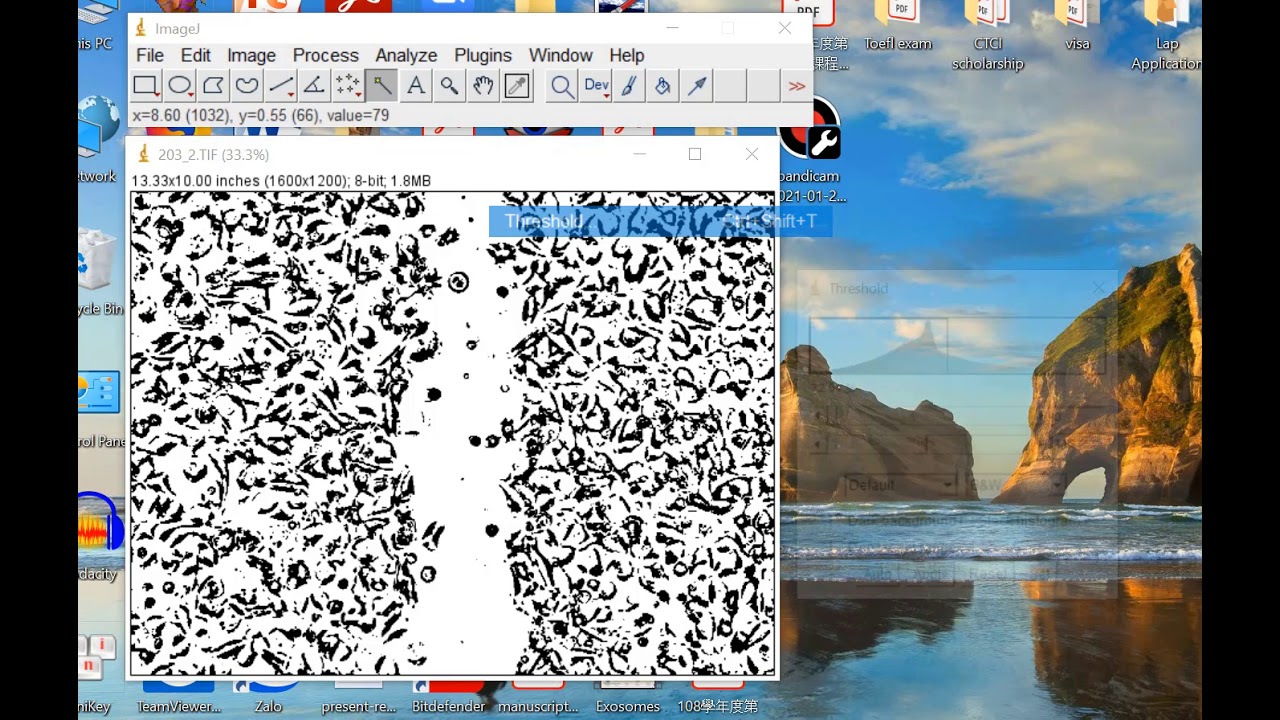This screenshot has width=1280, height=720.
Task: Select the Flood Fill bucket tool
Action: tap(663, 86)
